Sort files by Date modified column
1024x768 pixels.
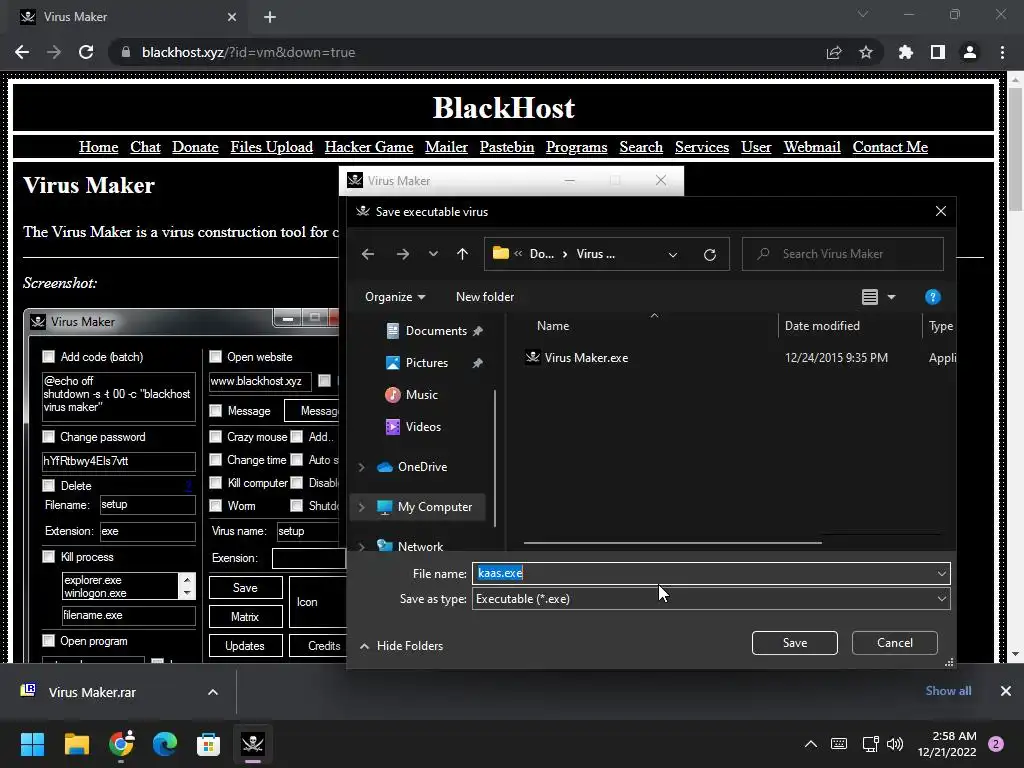(822, 326)
